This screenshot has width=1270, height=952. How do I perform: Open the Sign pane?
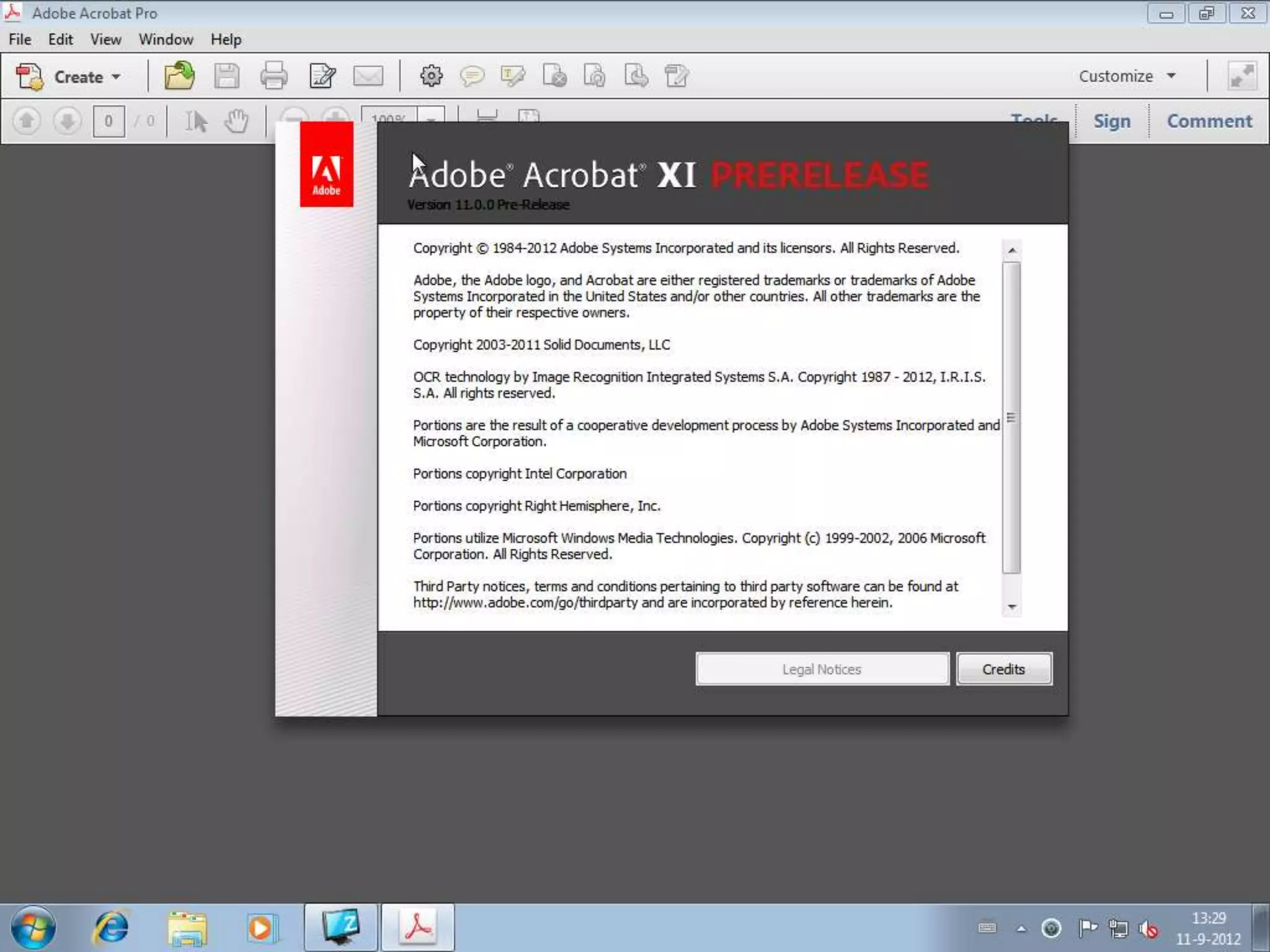(1112, 121)
